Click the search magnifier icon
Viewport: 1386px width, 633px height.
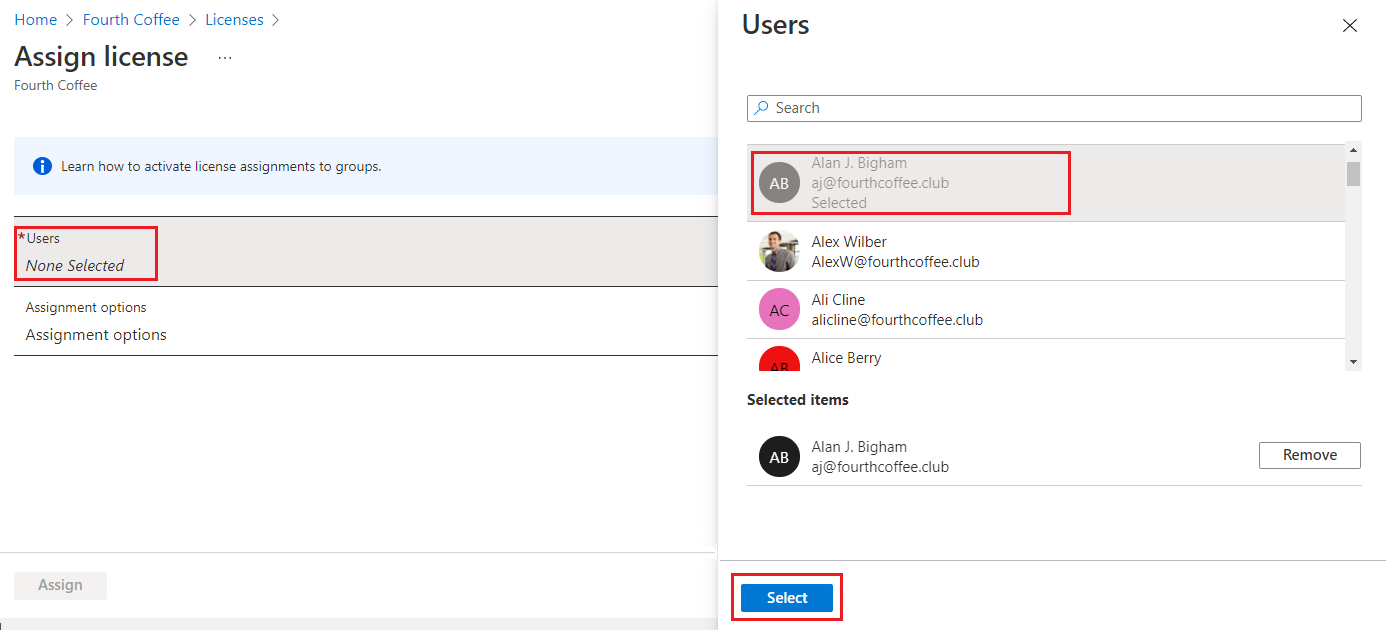coord(762,108)
